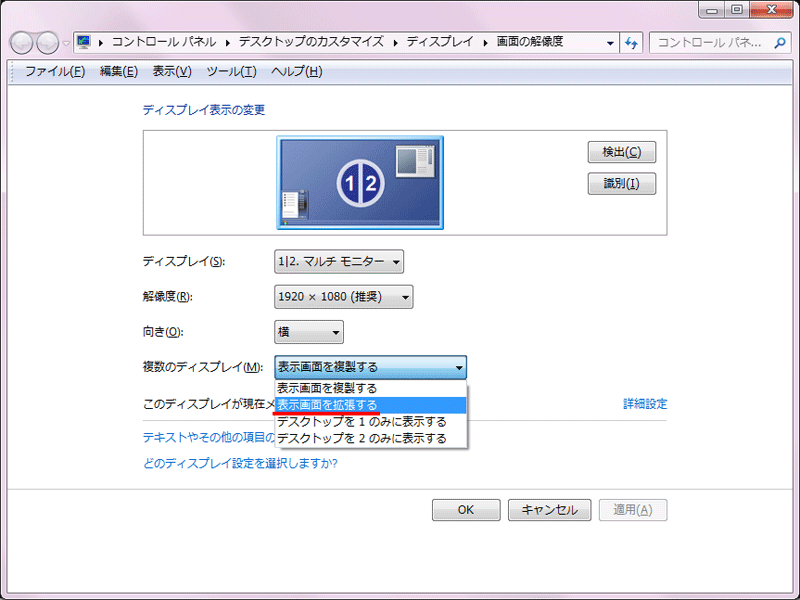Open the 詳細設定 advanced settings link

tap(645, 404)
